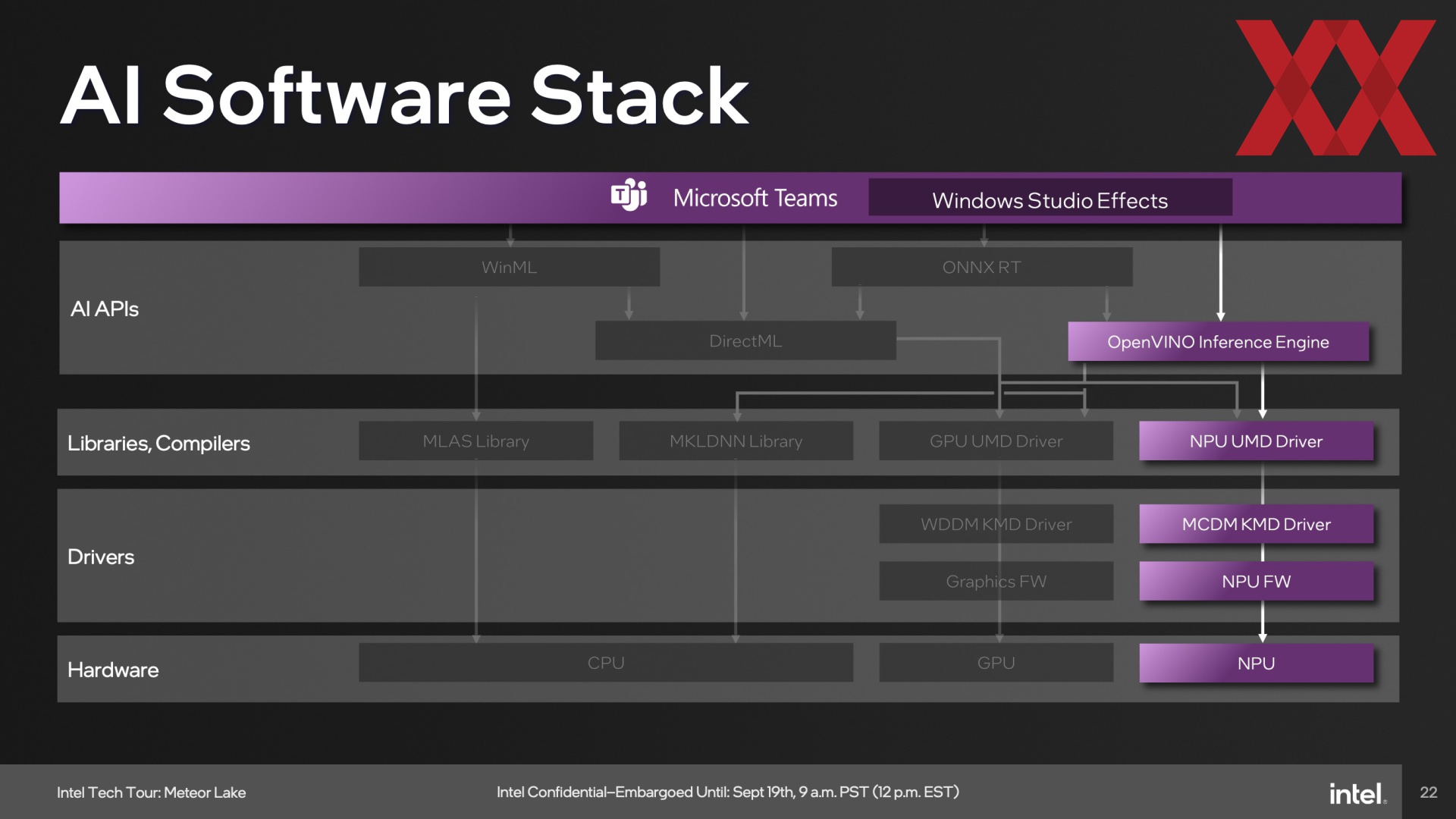Screen dimensions: 1456x819
Task: Select the ONNX RT block
Action: click(x=981, y=267)
